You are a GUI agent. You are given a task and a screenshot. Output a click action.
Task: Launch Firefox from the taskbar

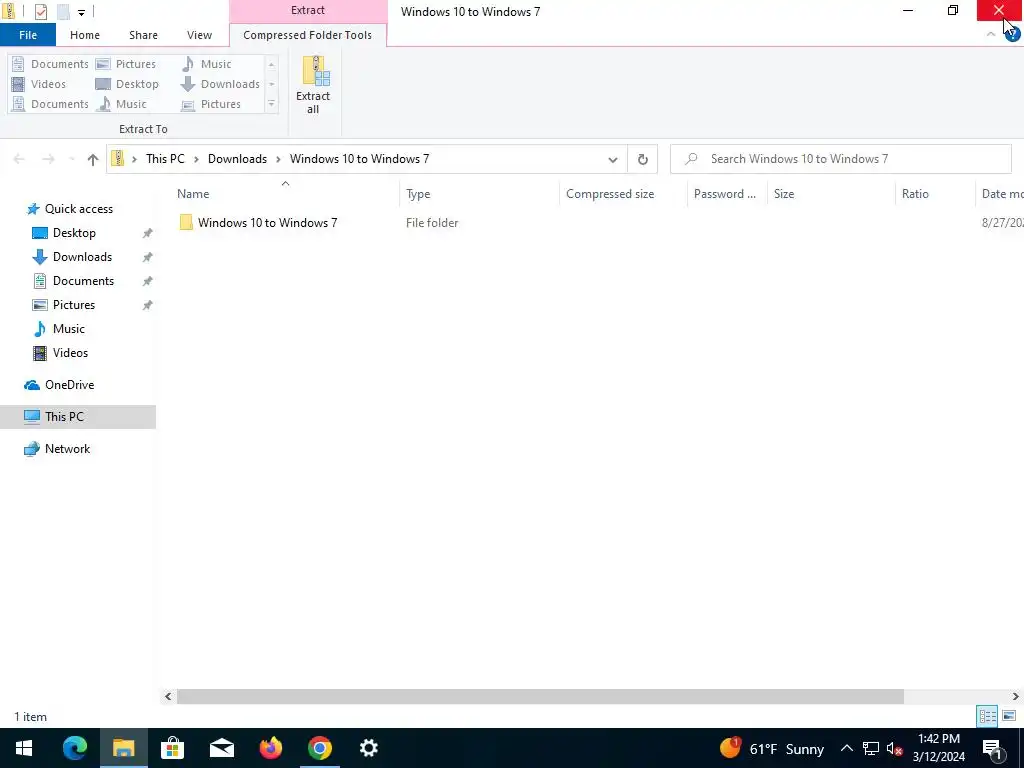[x=270, y=748]
